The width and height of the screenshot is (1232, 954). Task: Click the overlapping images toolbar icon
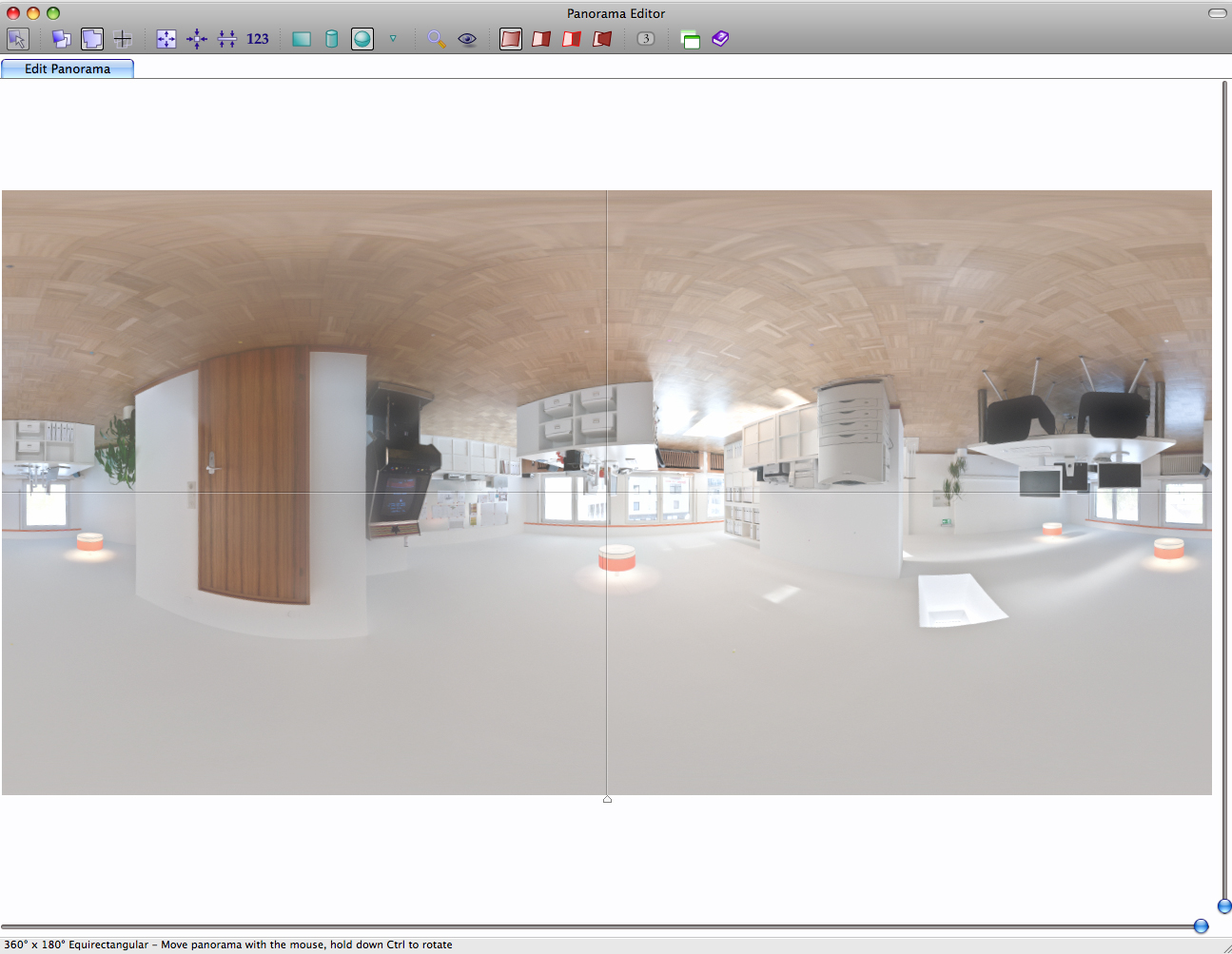[x=61, y=39]
